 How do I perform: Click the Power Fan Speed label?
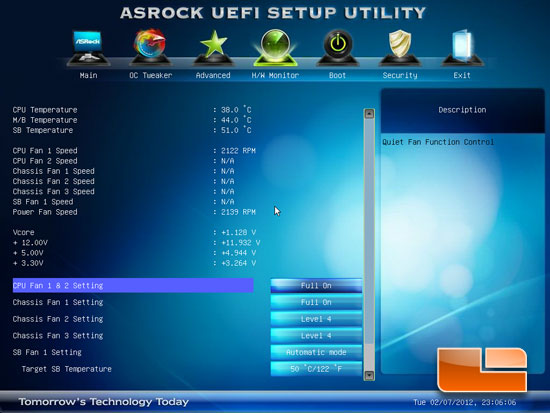tap(45, 212)
